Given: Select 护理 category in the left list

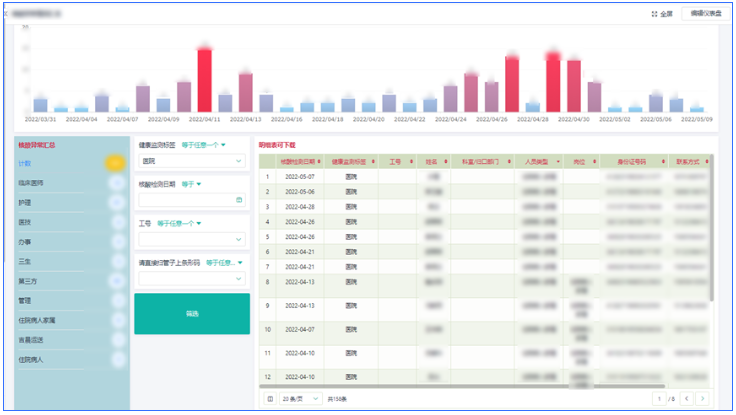Looking at the screenshot, I should coord(24,202).
